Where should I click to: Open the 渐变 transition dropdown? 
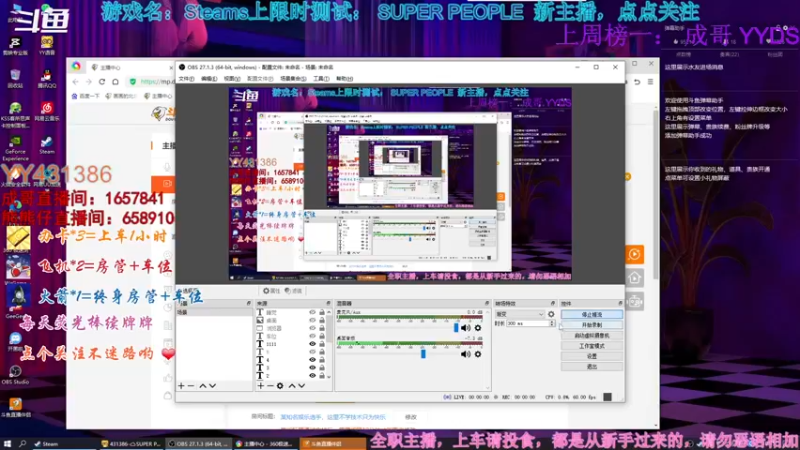[x=519, y=314]
